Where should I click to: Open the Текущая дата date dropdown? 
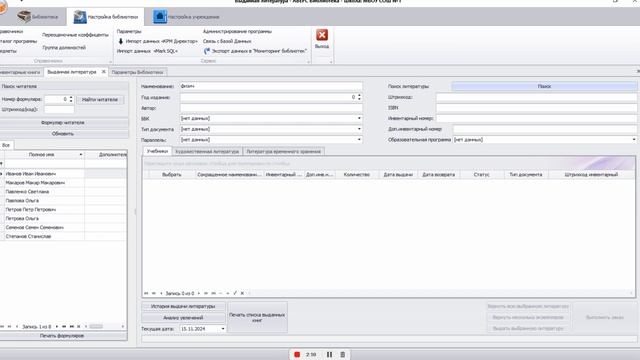pos(223,329)
